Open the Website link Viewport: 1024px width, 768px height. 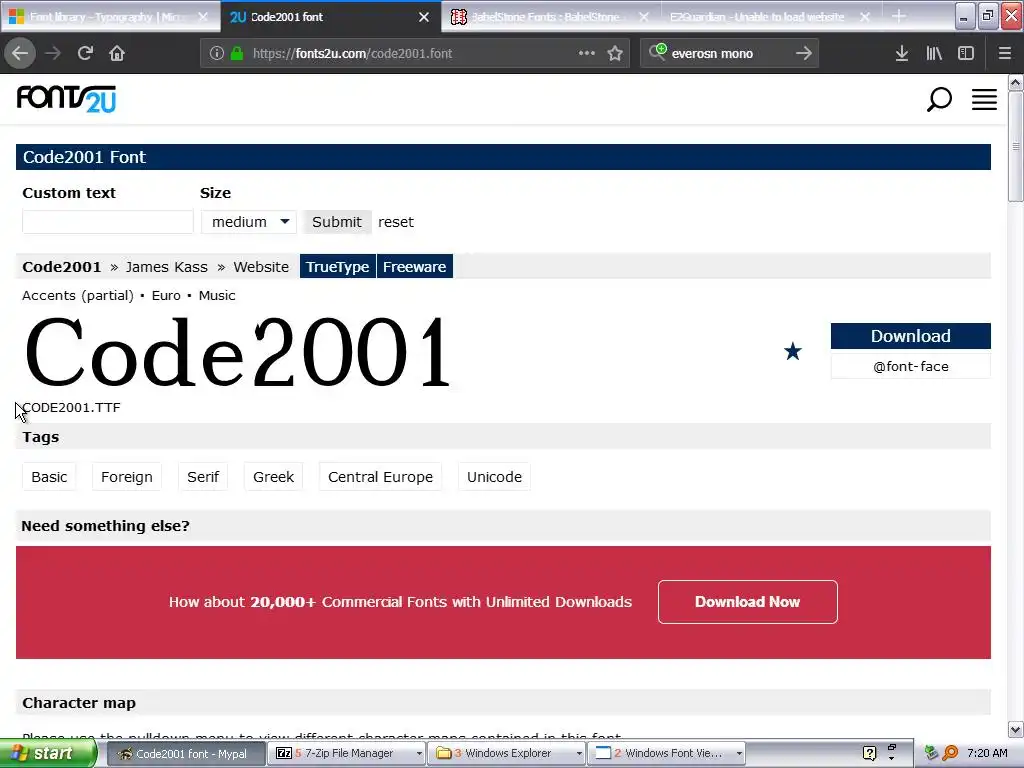(x=261, y=267)
